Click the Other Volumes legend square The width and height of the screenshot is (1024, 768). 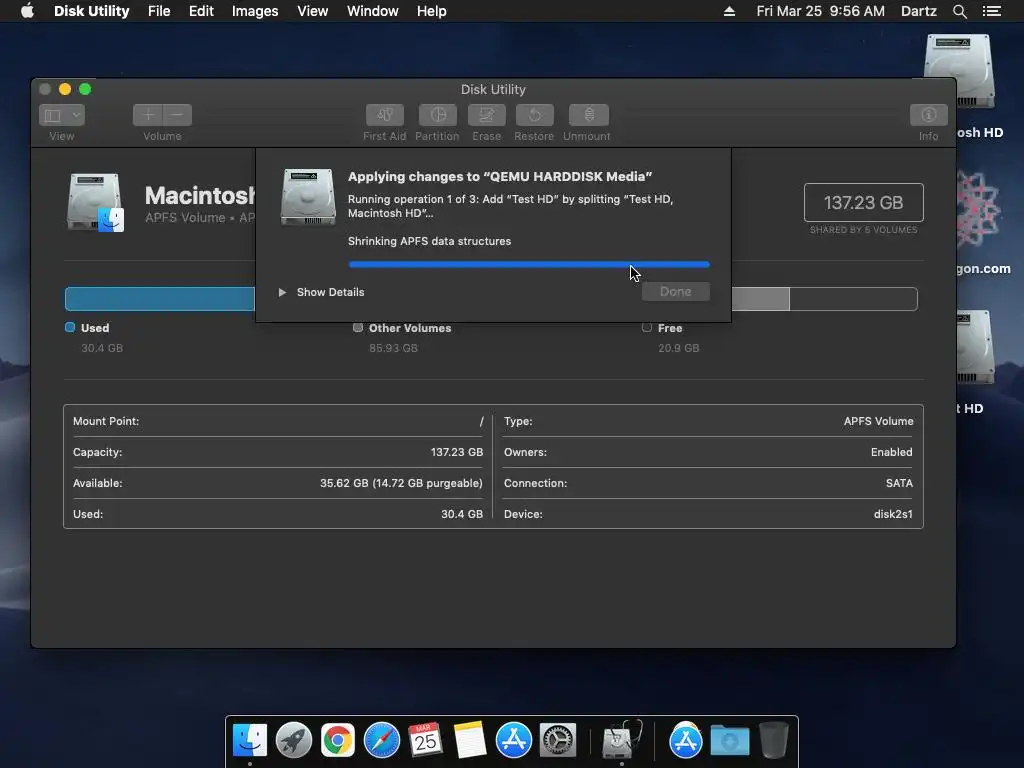coord(358,328)
